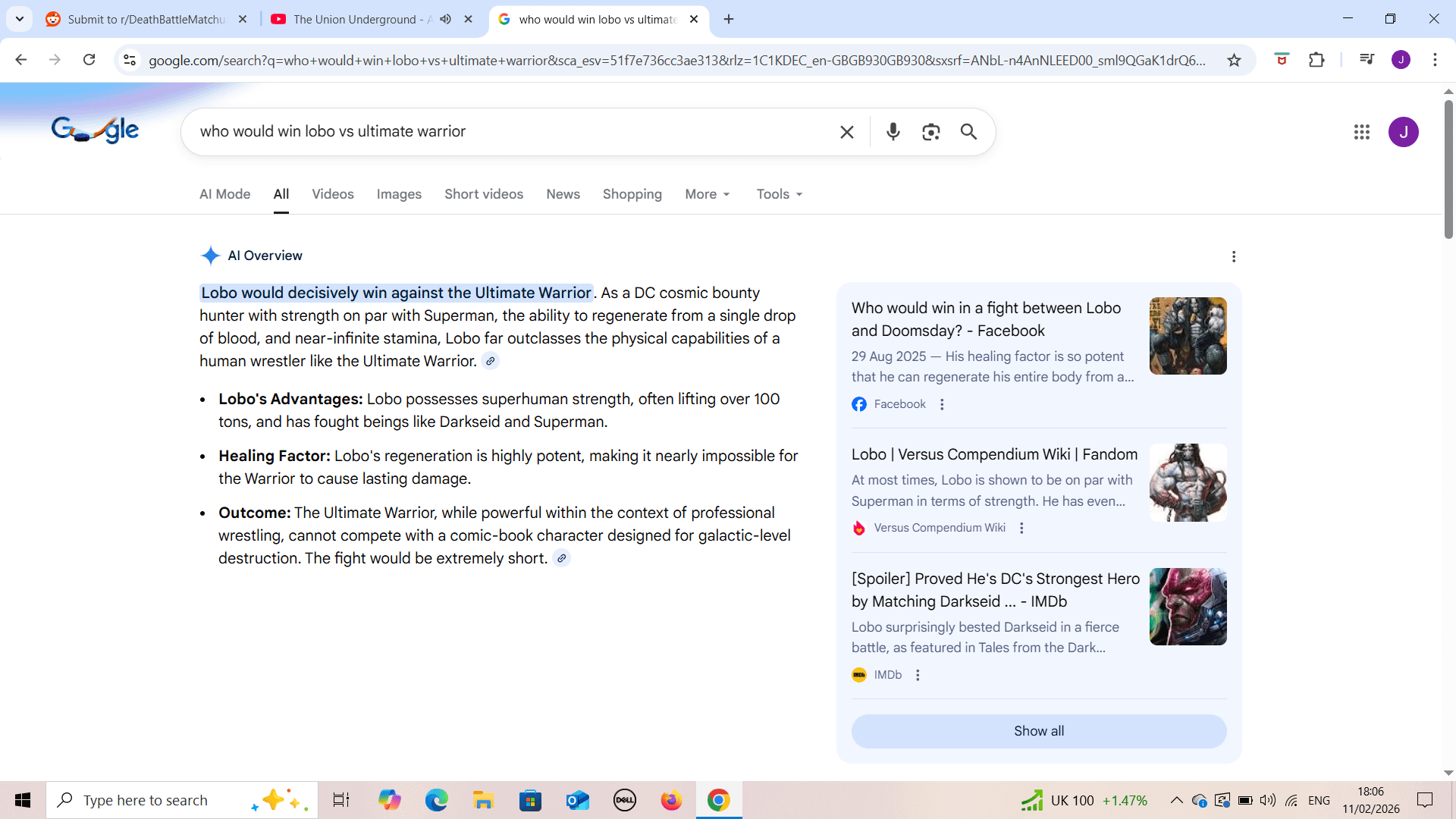Select the Shopping search tab
Screen dimensions: 1456x819
tap(632, 195)
